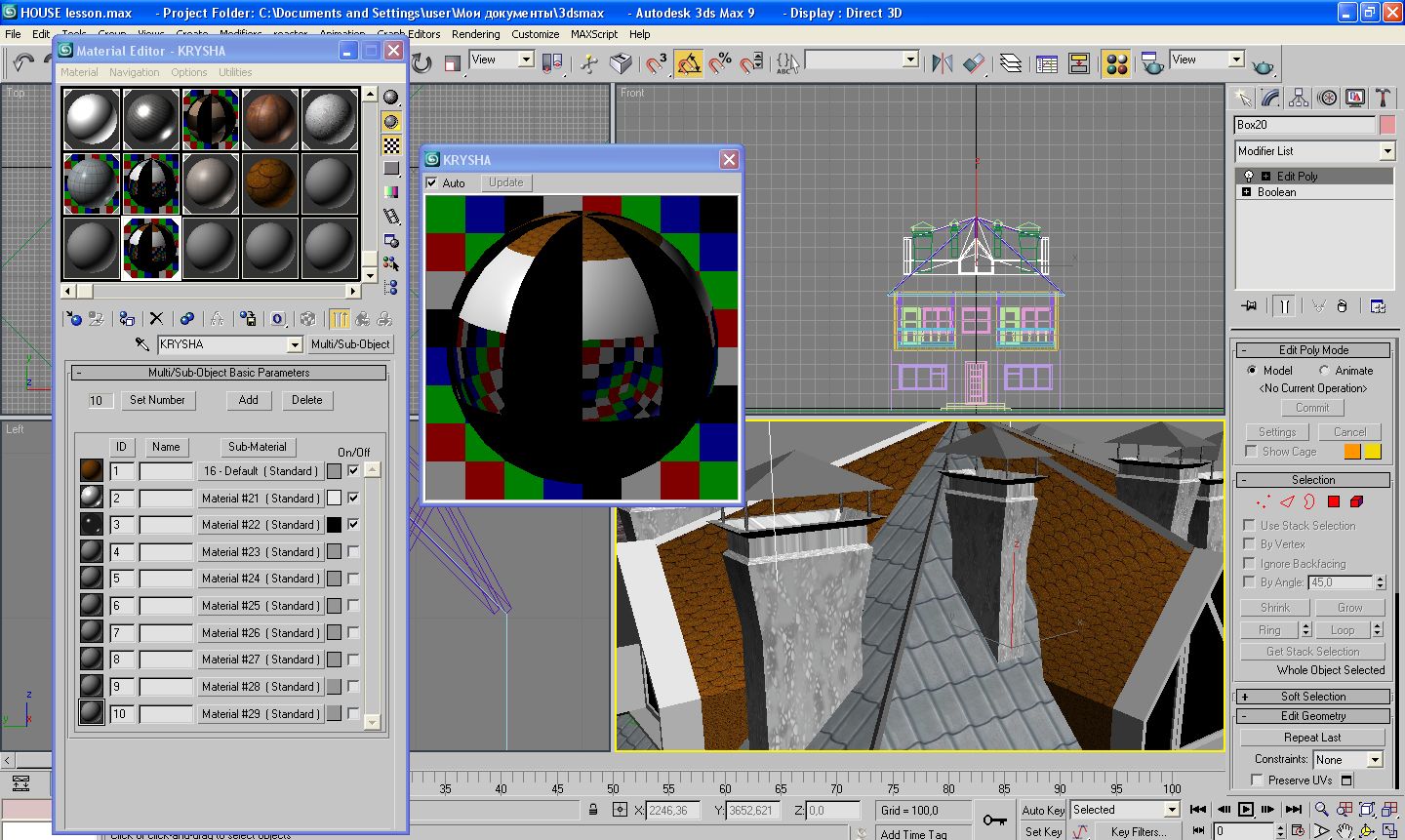Screen dimensions: 1405x840
Task: Open the Layer Manager icon
Action: click(1012, 63)
